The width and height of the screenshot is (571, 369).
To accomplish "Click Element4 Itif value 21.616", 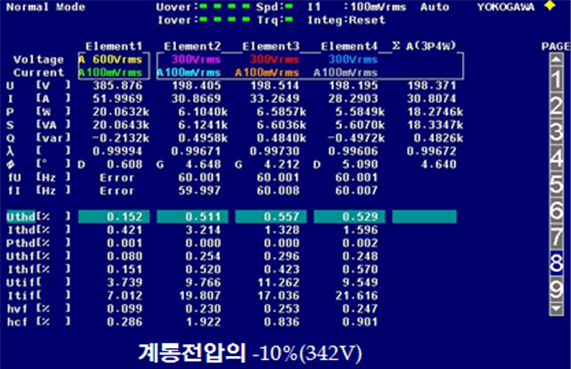I will pos(357,295).
